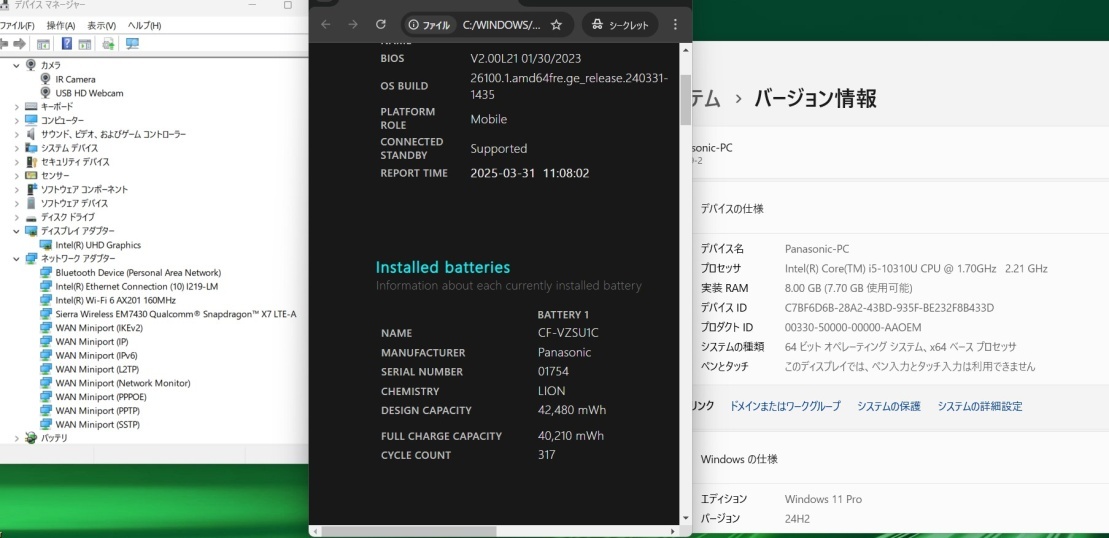1109x538 pixels.
Task: Open the ファイル(F) menu
Action: [x=17, y=25]
